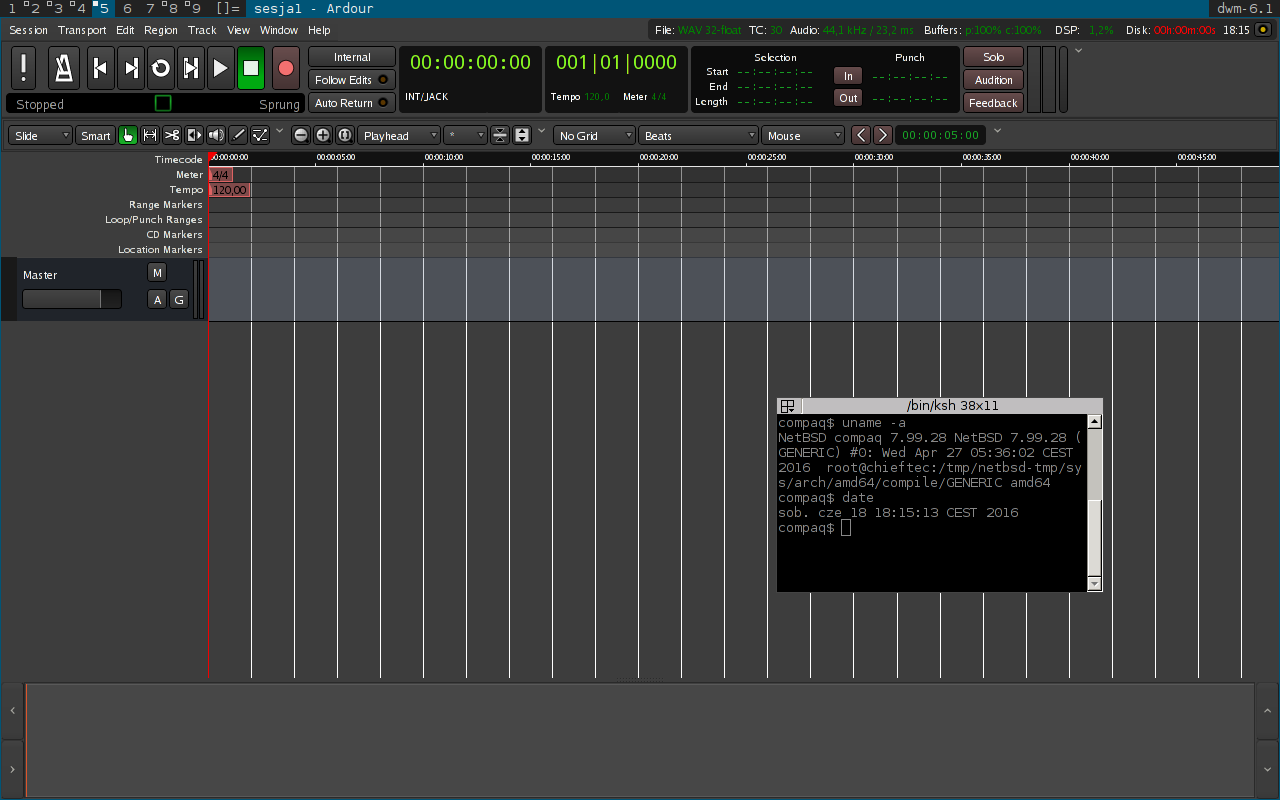Image resolution: width=1280 pixels, height=800 pixels.
Task: Click the nudge clock 00:00:05:00
Action: [939, 135]
